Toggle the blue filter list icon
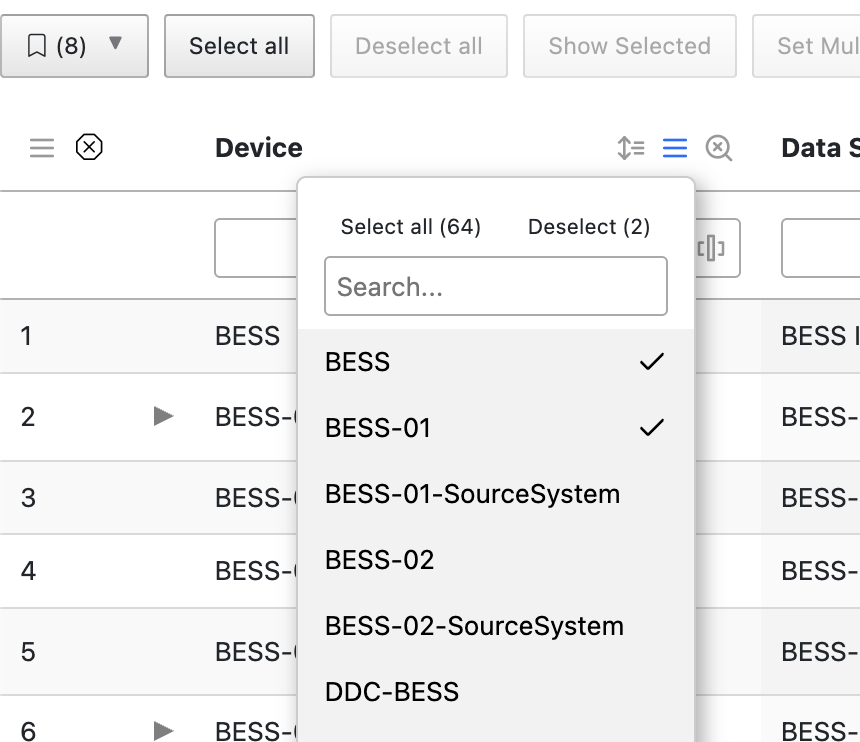This screenshot has width=860, height=742. coord(675,149)
